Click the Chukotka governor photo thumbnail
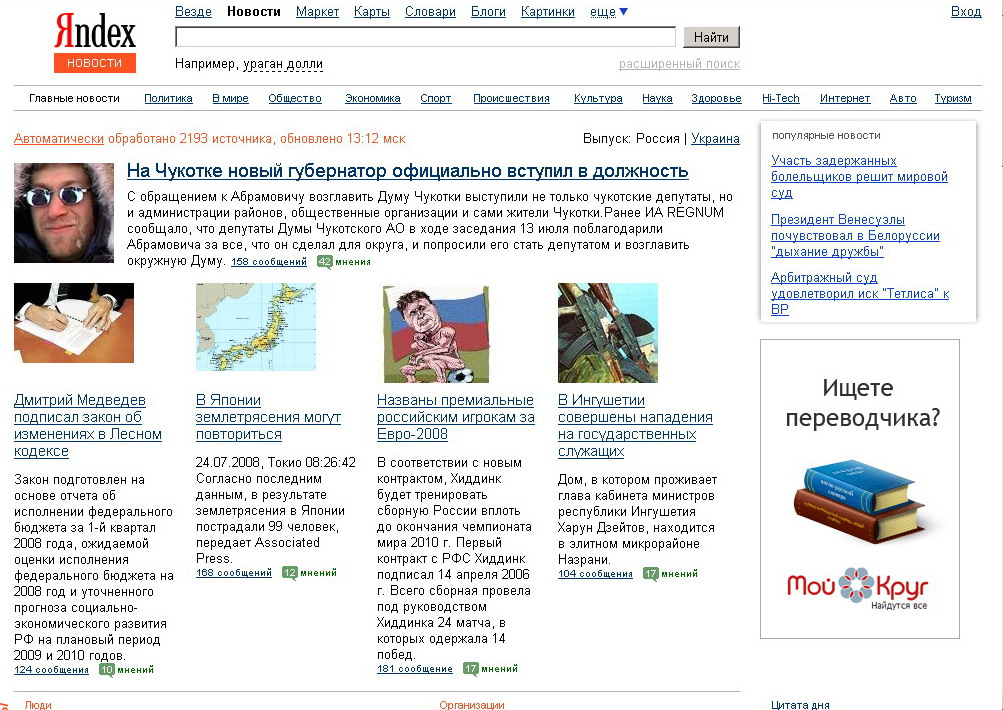This screenshot has height=710, width=1003. point(64,213)
